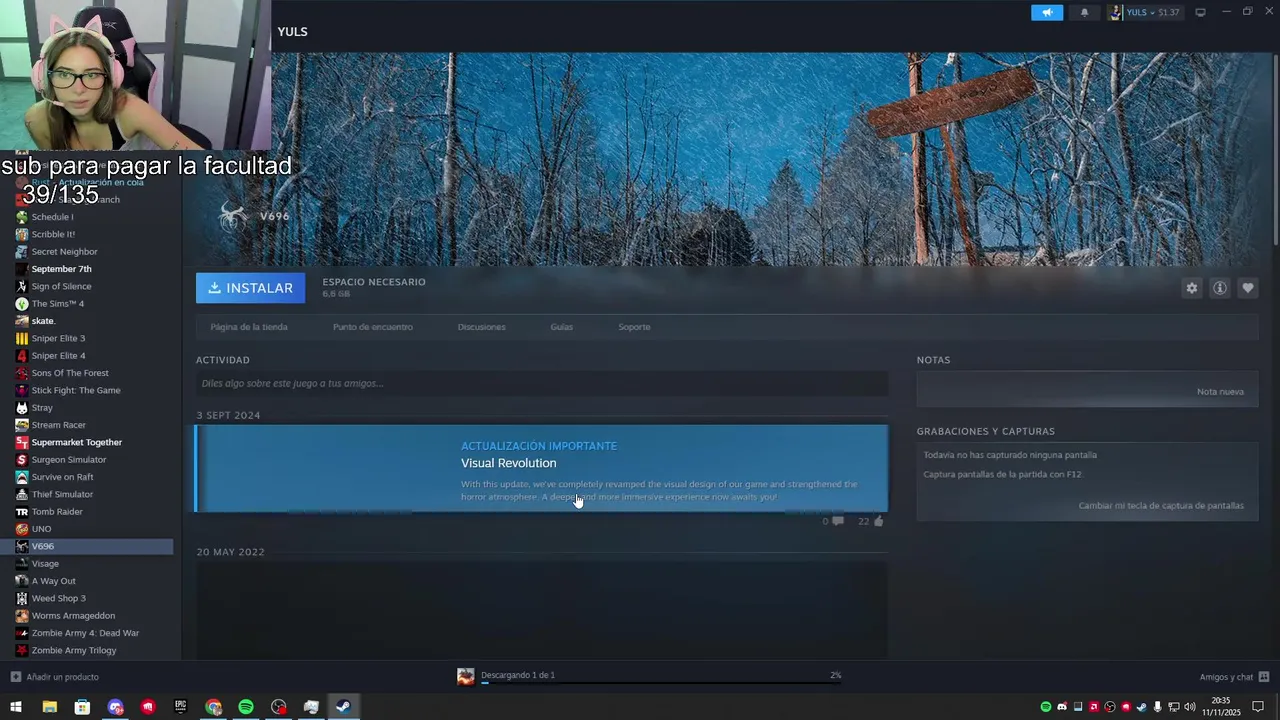The image size is (1280, 720).
Task: Open Página de la tienda tab
Action: [249, 327]
